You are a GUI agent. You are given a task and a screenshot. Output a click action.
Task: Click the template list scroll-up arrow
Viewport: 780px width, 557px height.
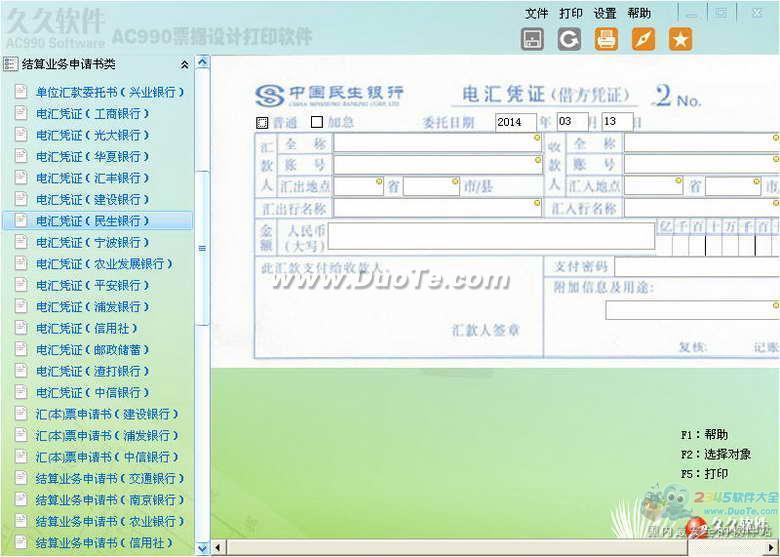pos(202,62)
